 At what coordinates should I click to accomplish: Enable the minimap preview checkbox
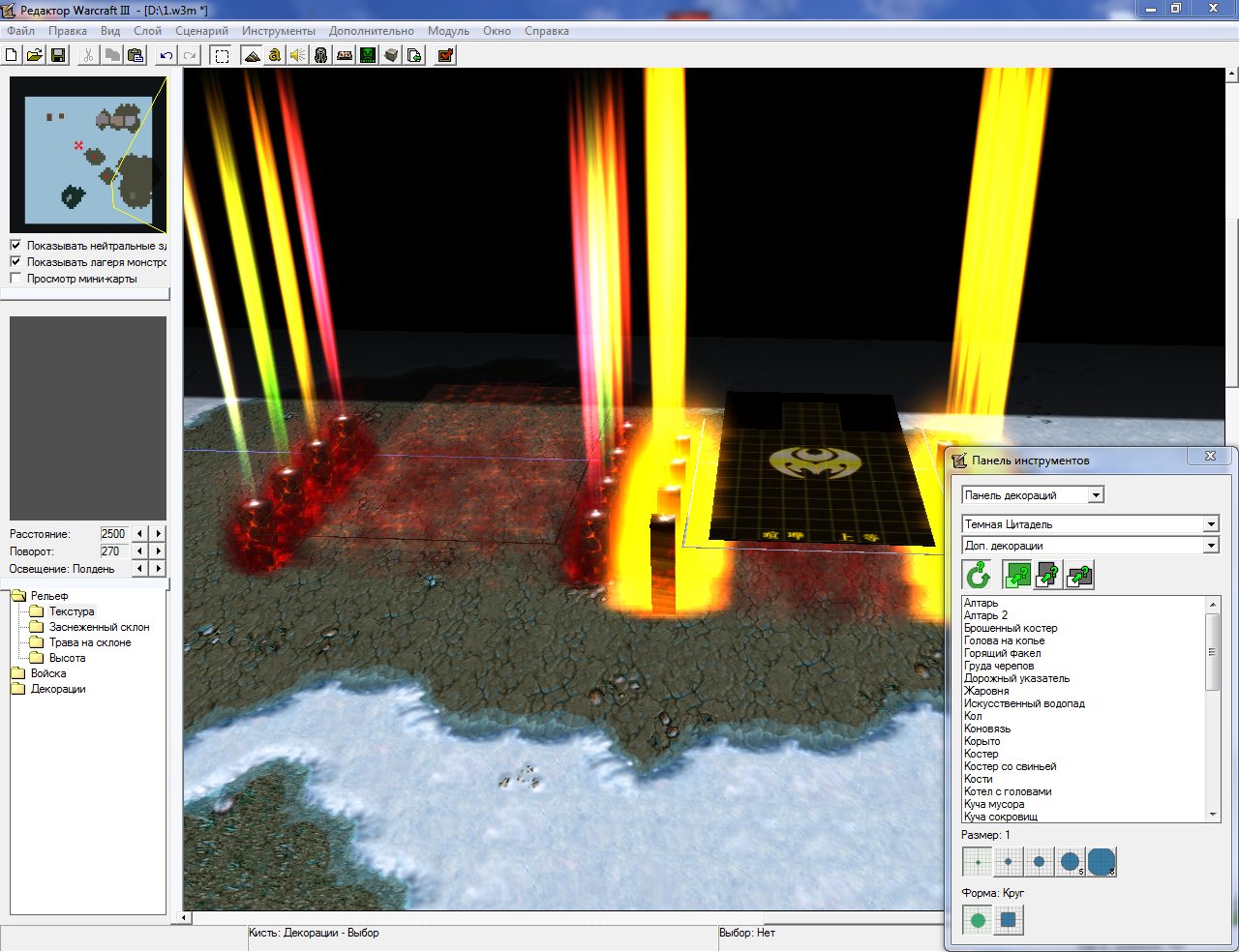pos(15,279)
